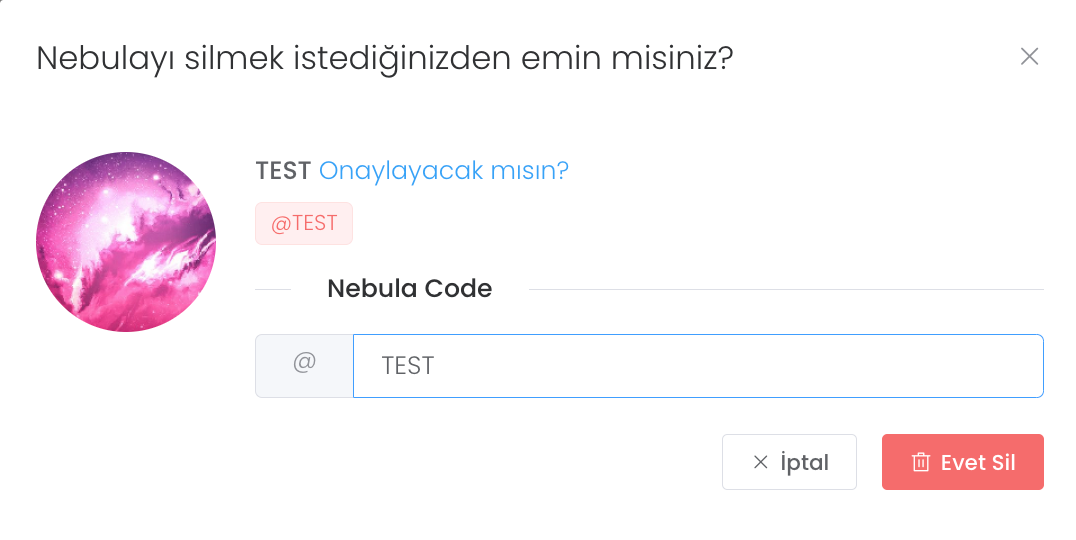
Task: Select the pink nebula avatar image
Action: pos(126,242)
